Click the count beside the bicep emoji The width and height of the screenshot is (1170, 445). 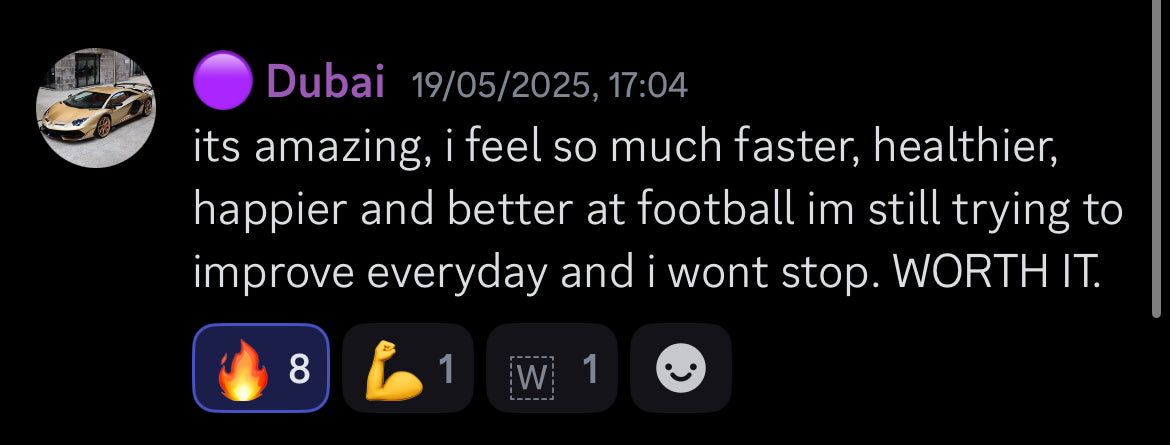[x=446, y=370]
